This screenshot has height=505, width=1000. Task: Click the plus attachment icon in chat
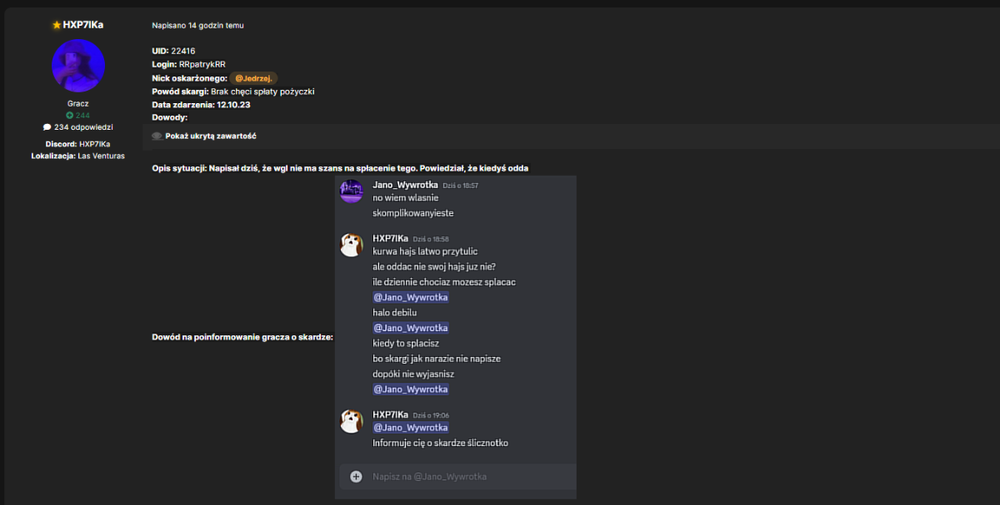tap(356, 476)
